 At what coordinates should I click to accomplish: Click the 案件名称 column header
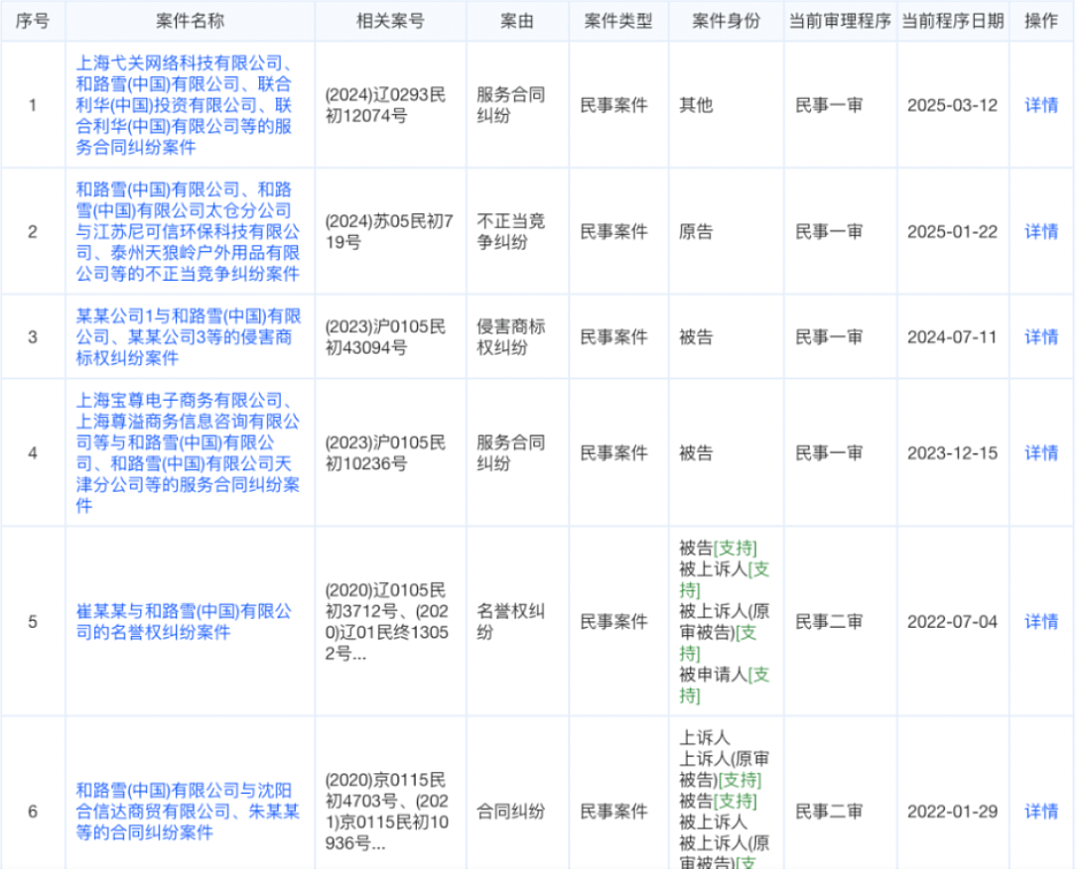pyautogui.click(x=190, y=21)
